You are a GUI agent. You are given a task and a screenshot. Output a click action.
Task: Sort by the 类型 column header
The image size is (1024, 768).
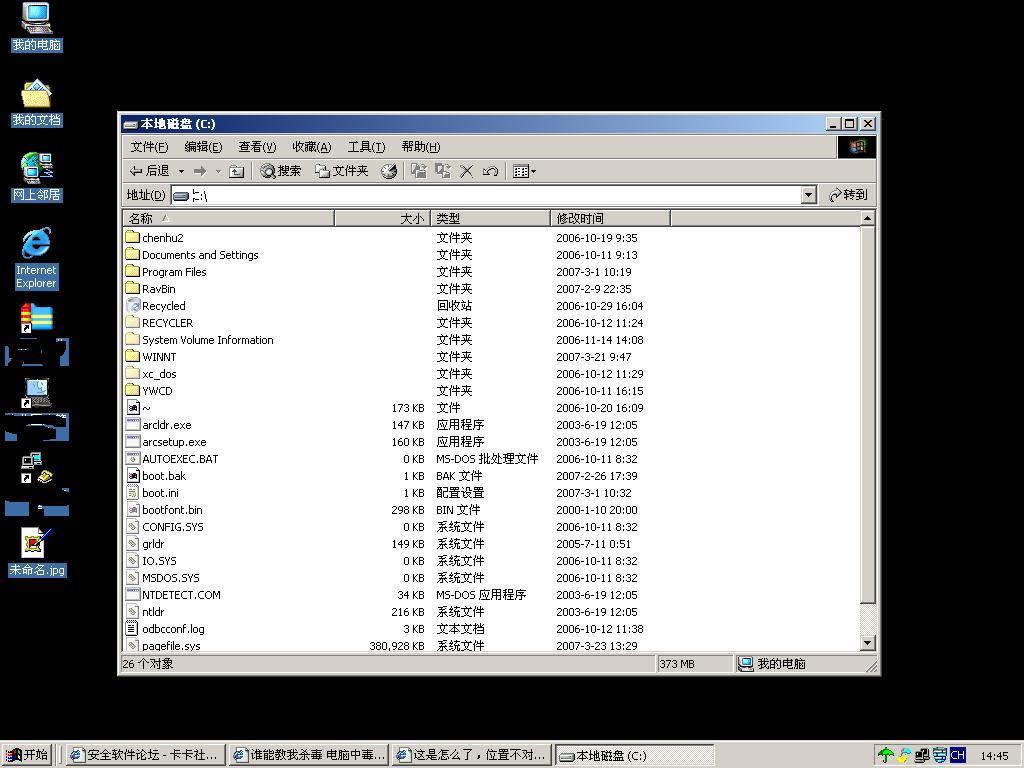click(x=490, y=218)
